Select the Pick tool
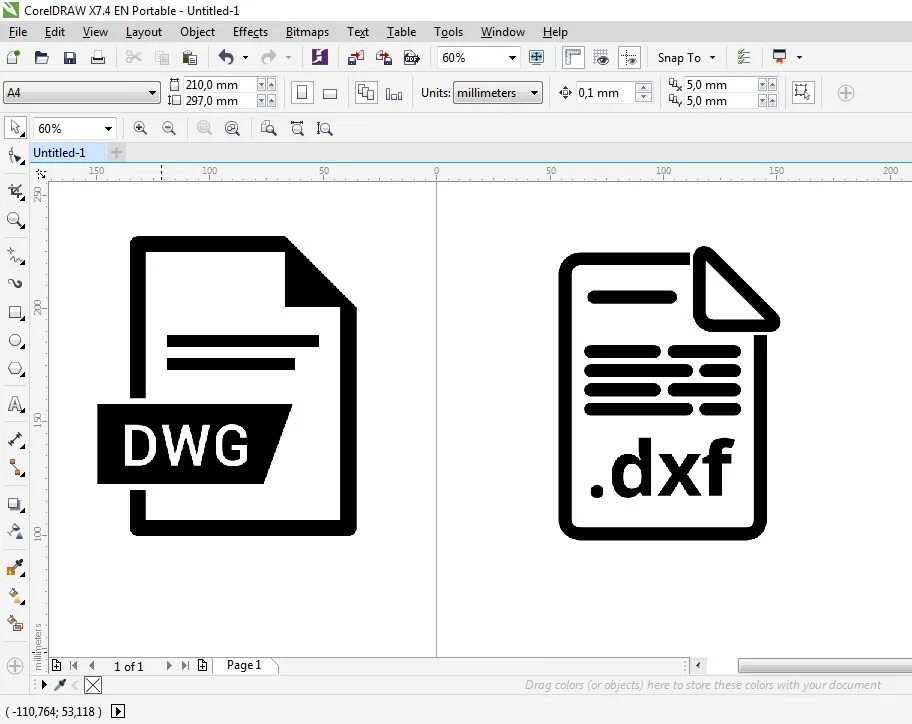The width and height of the screenshot is (912, 724). (x=15, y=127)
